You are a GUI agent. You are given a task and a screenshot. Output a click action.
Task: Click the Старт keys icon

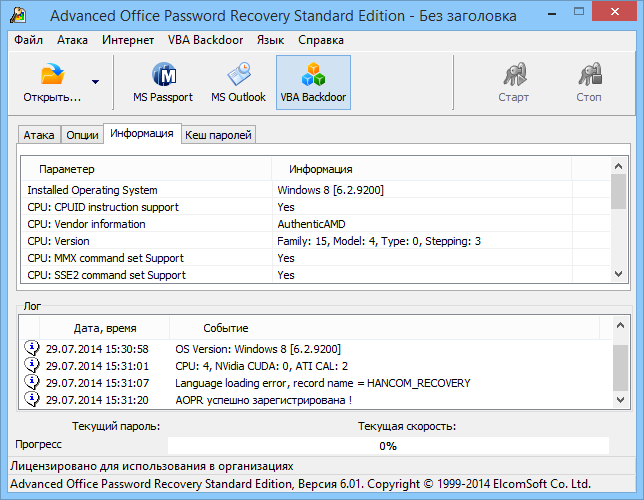click(514, 74)
